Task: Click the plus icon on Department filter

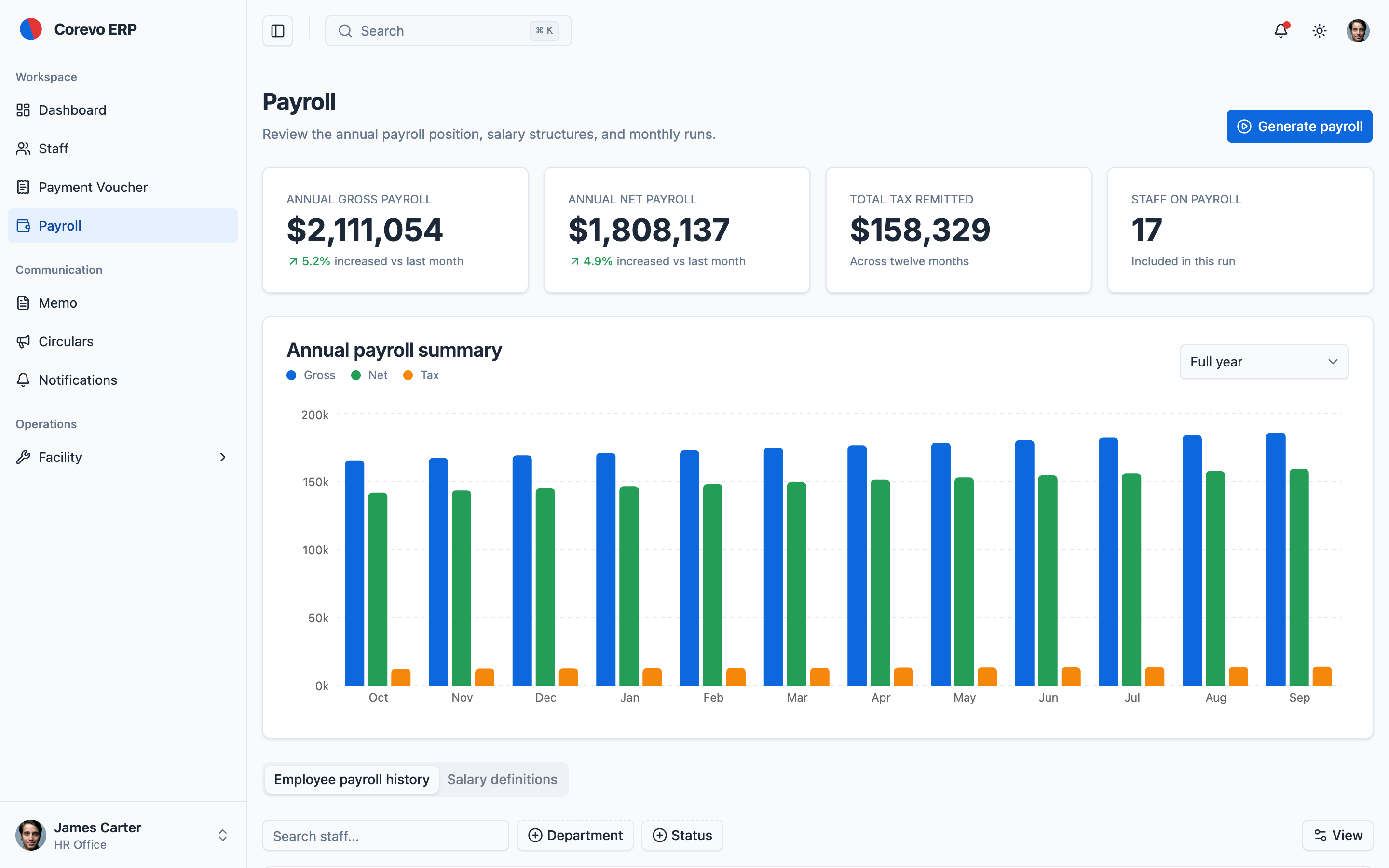Action: pyautogui.click(x=535, y=835)
